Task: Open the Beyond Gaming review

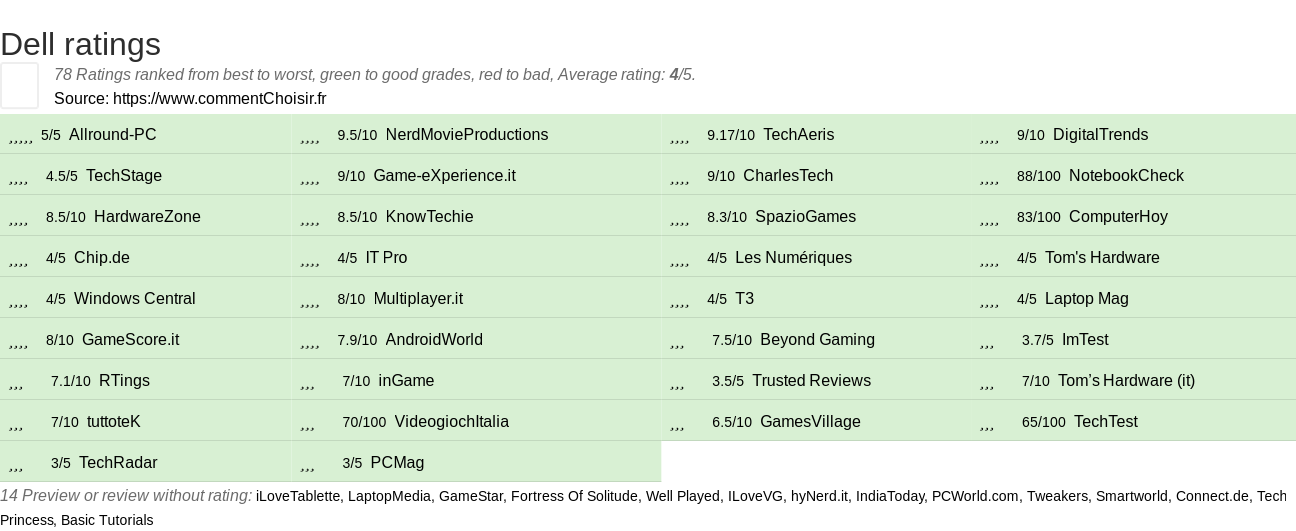Action: click(817, 340)
